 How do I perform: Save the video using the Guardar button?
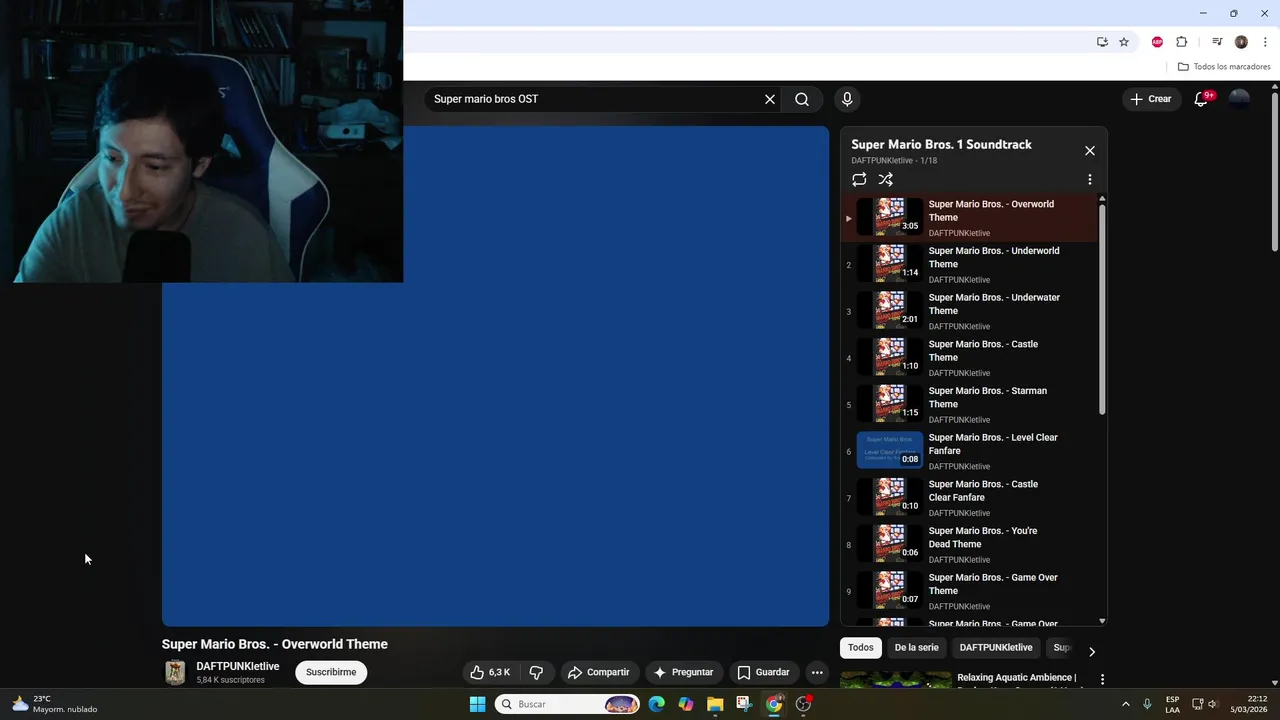[x=763, y=672]
